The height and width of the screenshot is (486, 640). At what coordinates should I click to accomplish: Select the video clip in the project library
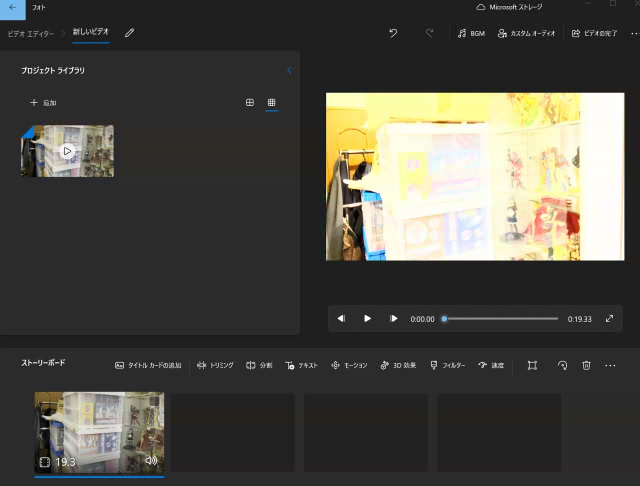coord(67,151)
